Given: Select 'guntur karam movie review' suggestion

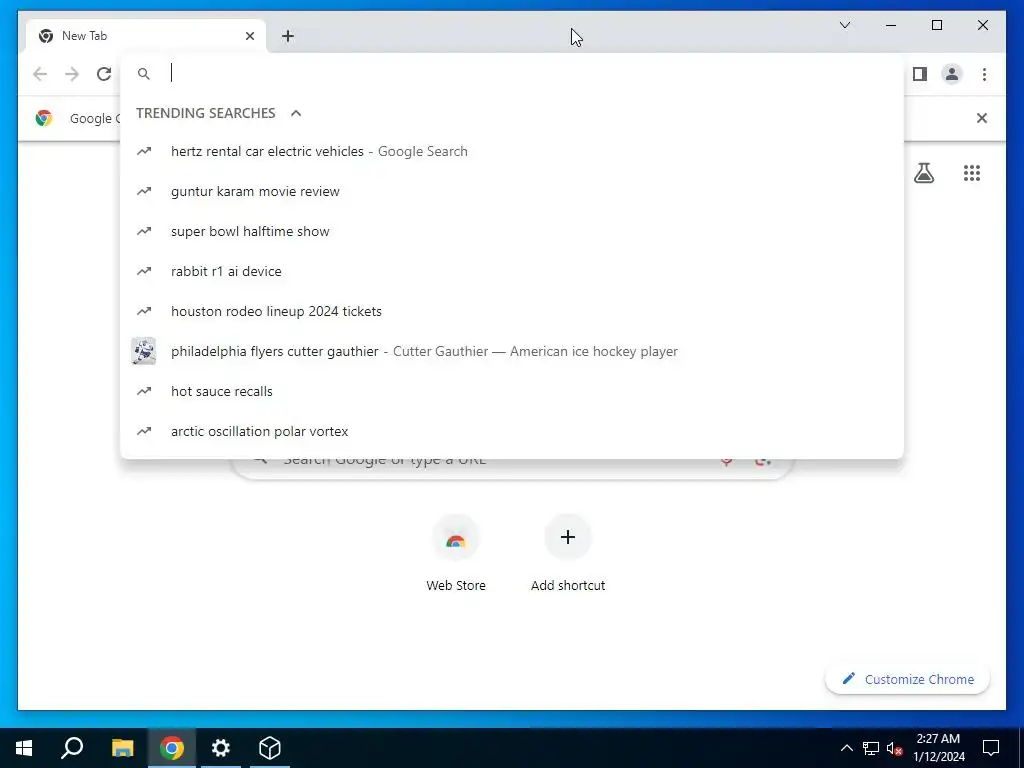Looking at the screenshot, I should [x=512, y=191].
